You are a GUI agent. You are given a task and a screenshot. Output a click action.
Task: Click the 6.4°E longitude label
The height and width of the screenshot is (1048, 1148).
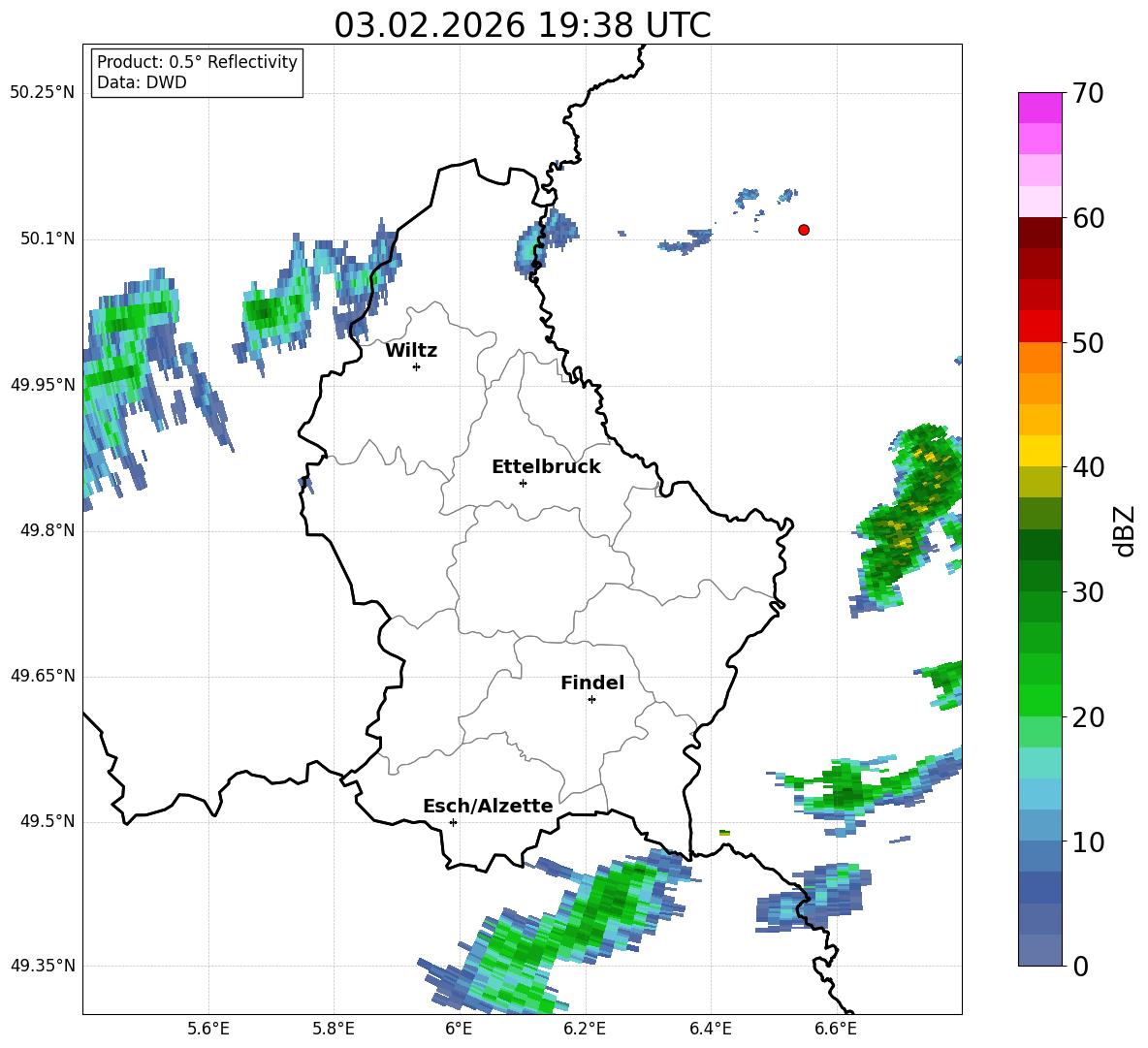click(710, 1029)
